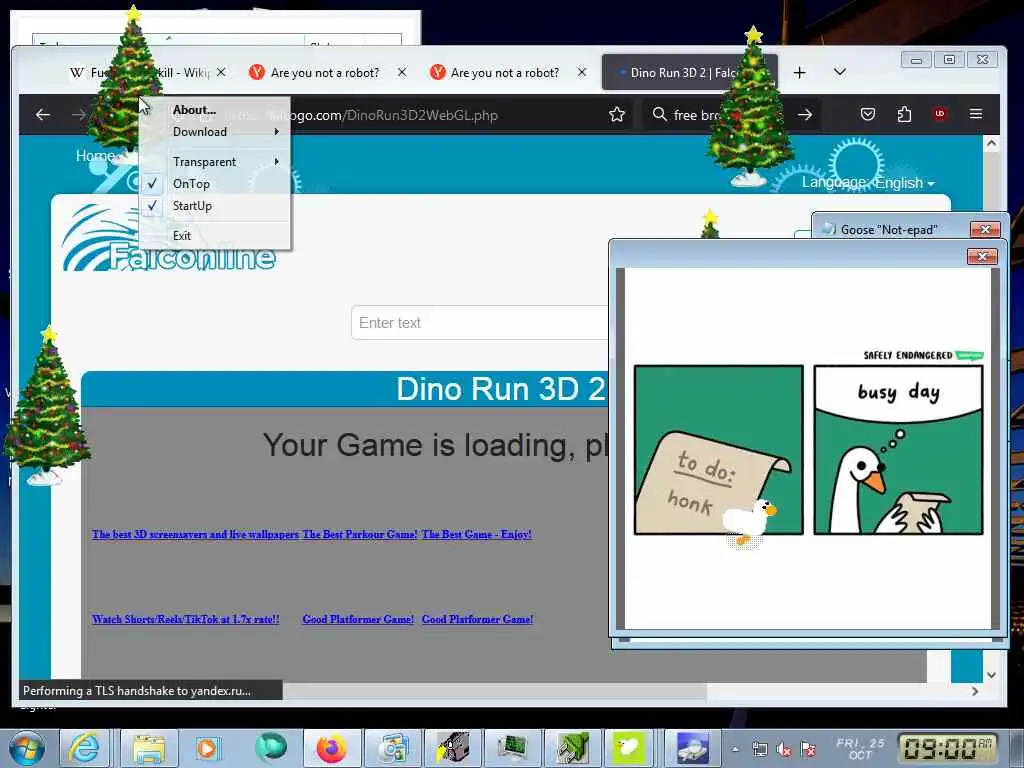The image size is (1024, 768).
Task: Close the Goose "Not-epad" window
Action: [985, 229]
